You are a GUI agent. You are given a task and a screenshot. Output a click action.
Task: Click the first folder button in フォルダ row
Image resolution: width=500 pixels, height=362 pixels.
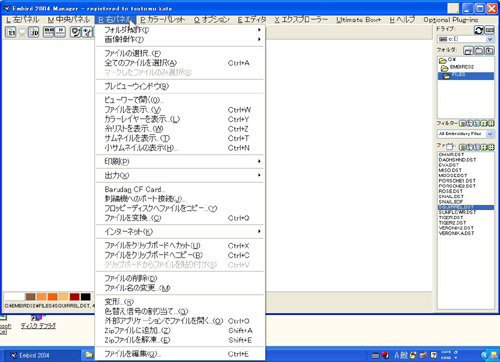[x=468, y=51]
